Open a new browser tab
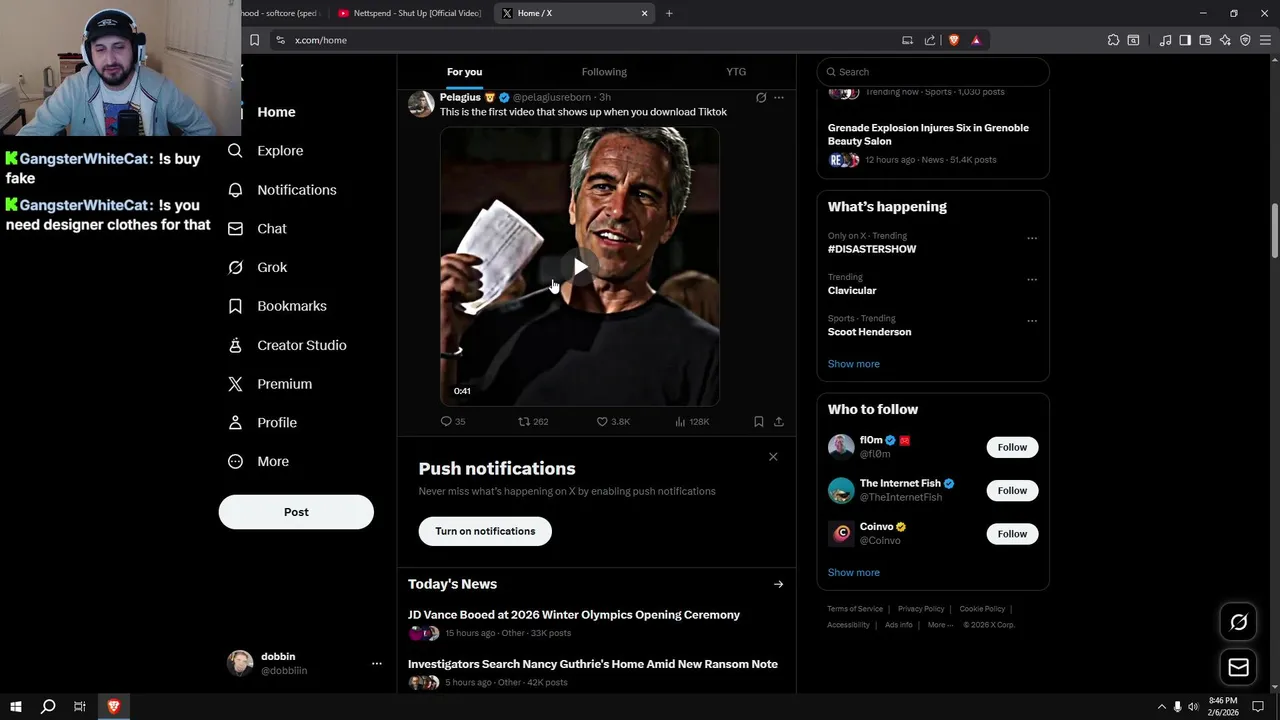This screenshot has height=720, width=1280. [x=669, y=13]
